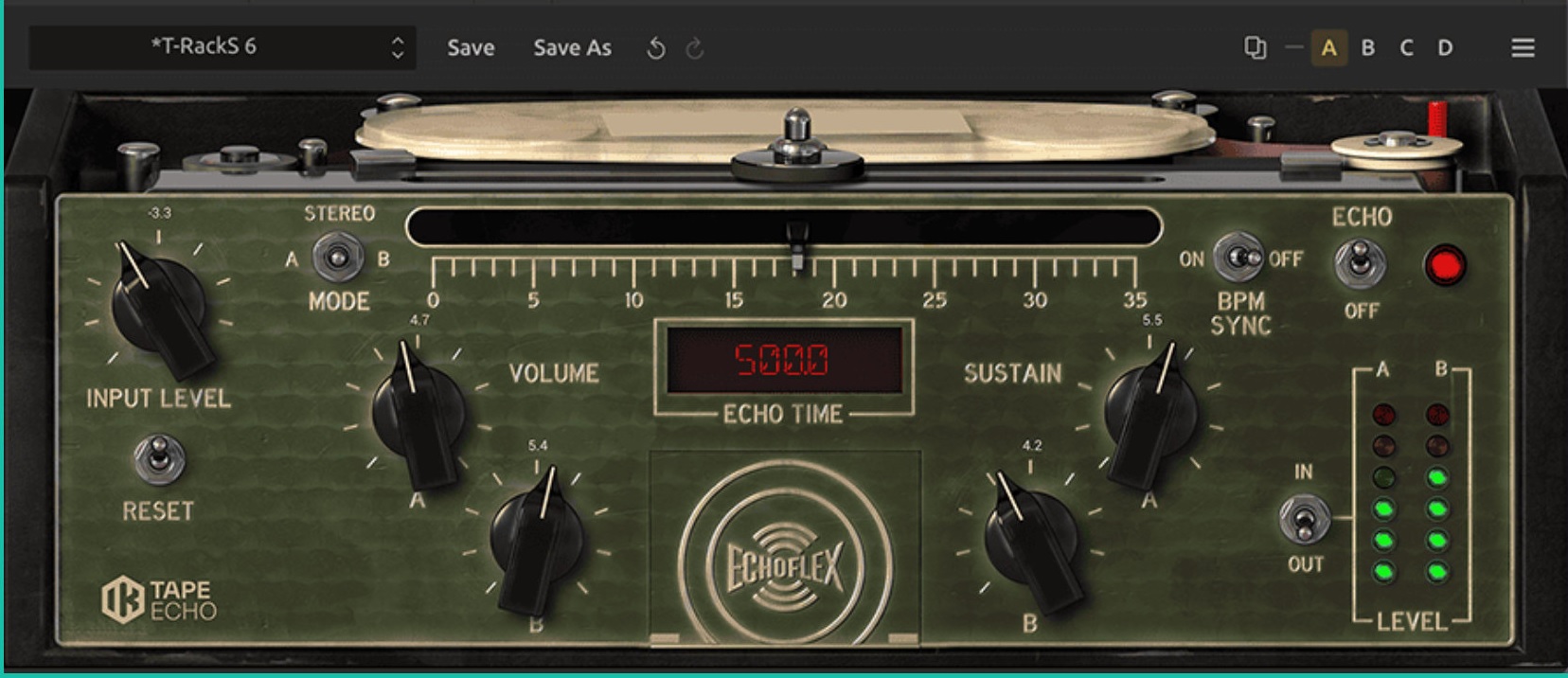Click the Volume A value 4.7
This screenshot has width=1568, height=678.
pyautogui.click(x=419, y=321)
